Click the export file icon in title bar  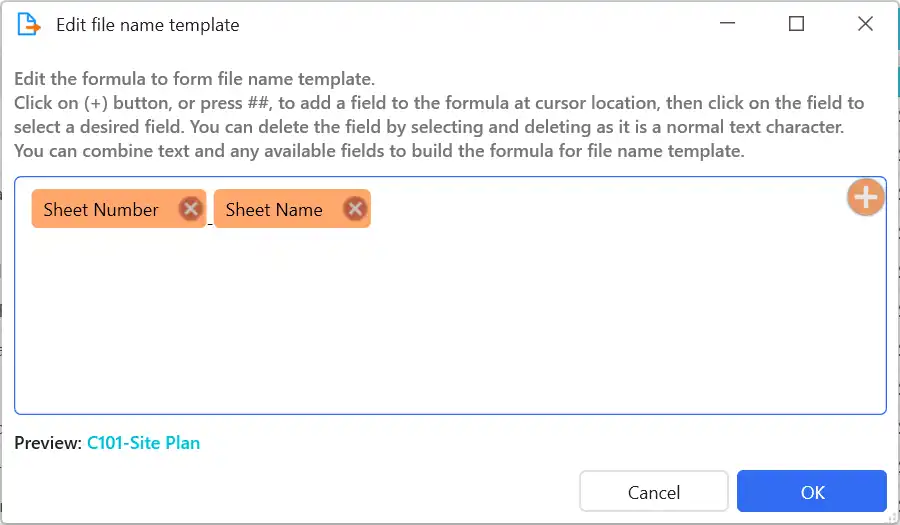pos(28,25)
